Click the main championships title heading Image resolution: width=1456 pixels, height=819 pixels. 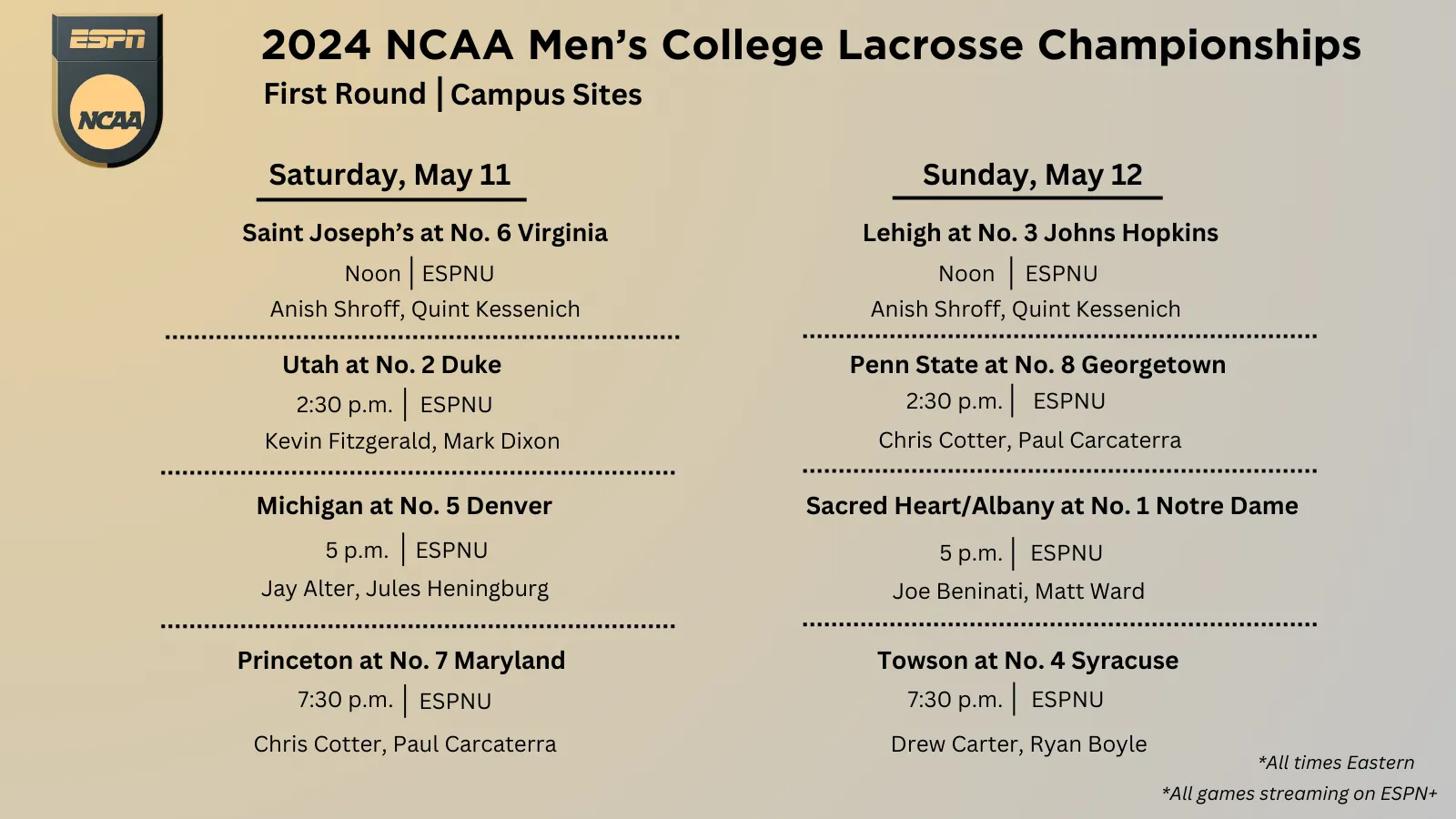(x=811, y=45)
